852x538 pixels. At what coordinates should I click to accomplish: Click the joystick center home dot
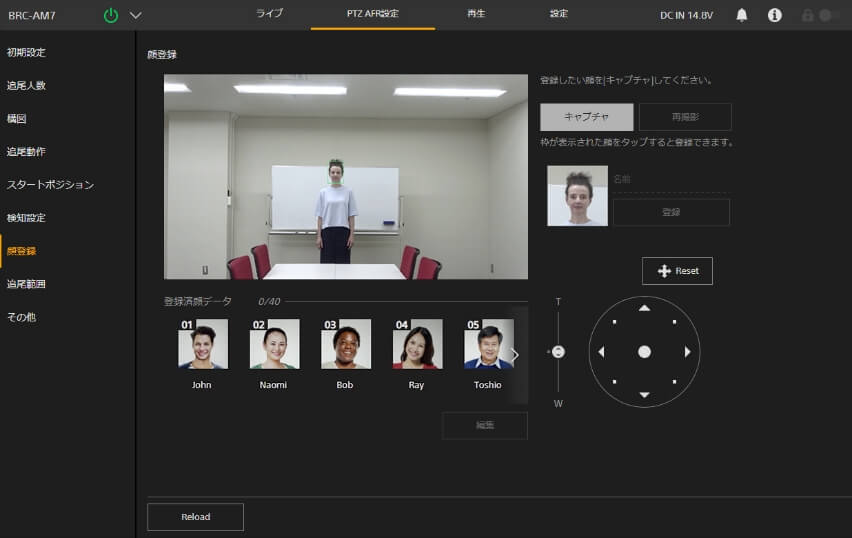[x=644, y=352]
